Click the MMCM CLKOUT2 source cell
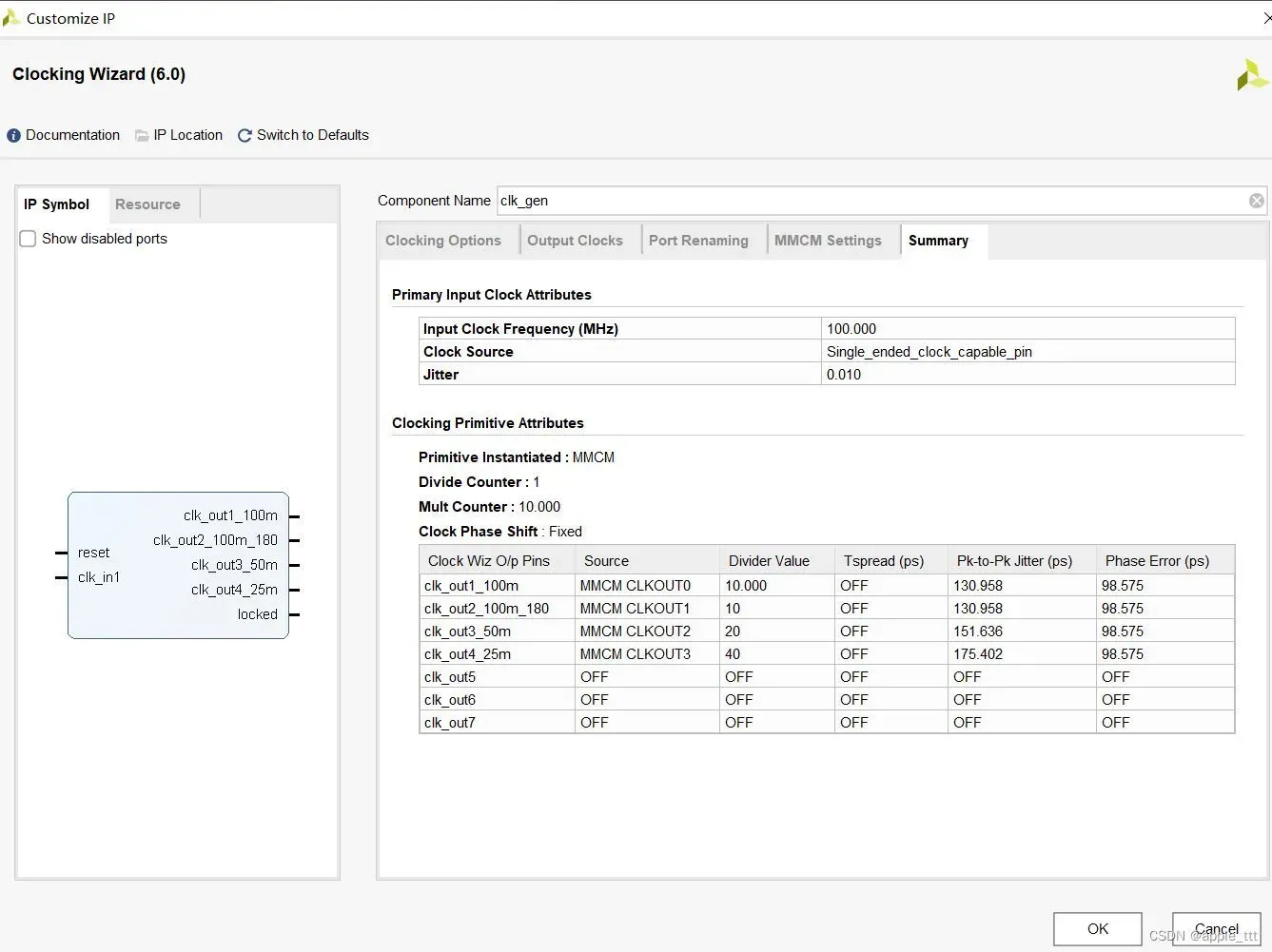Screen dimensions: 1272x952 pos(648,631)
